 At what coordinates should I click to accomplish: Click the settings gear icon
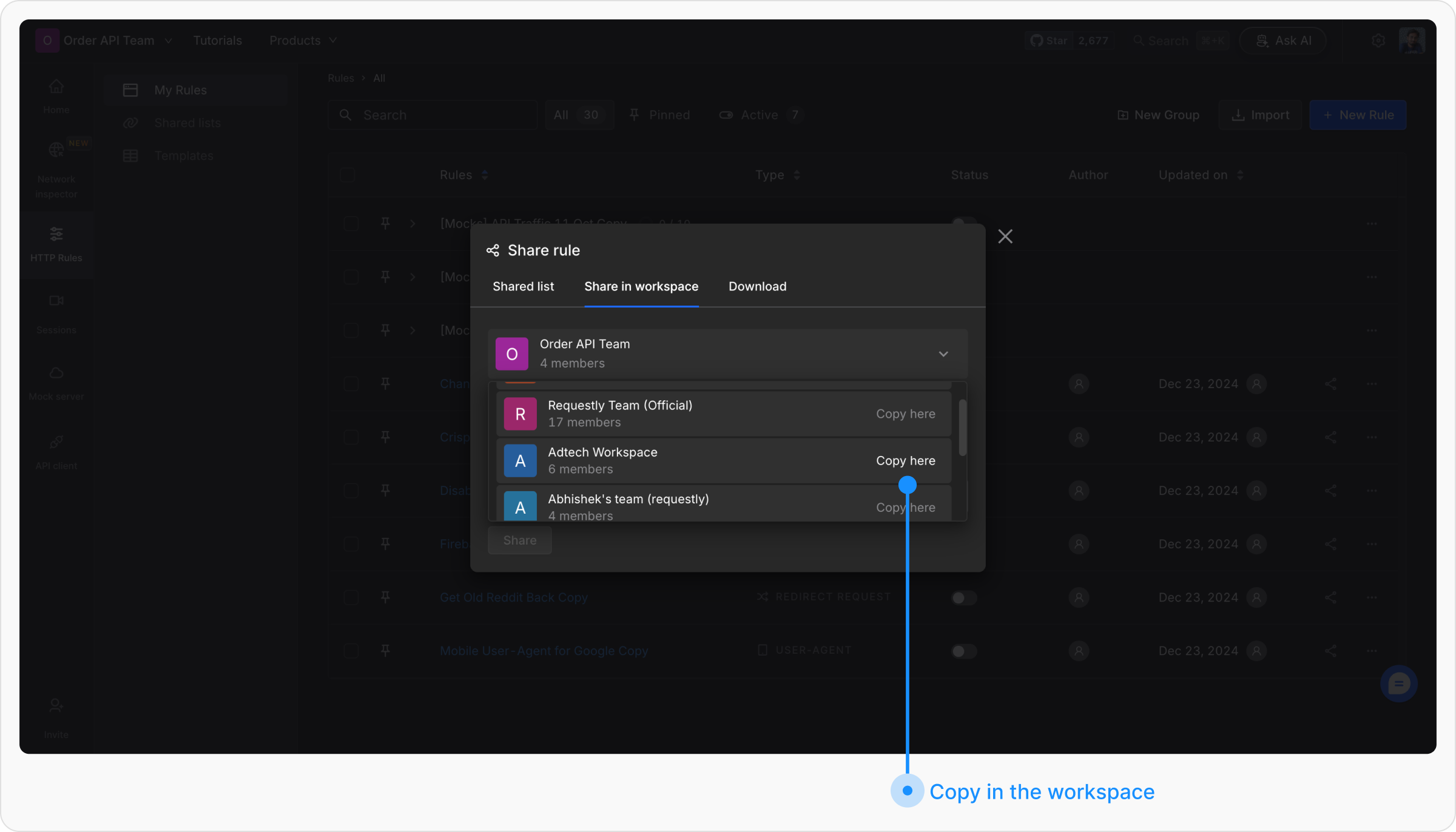[x=1378, y=41]
